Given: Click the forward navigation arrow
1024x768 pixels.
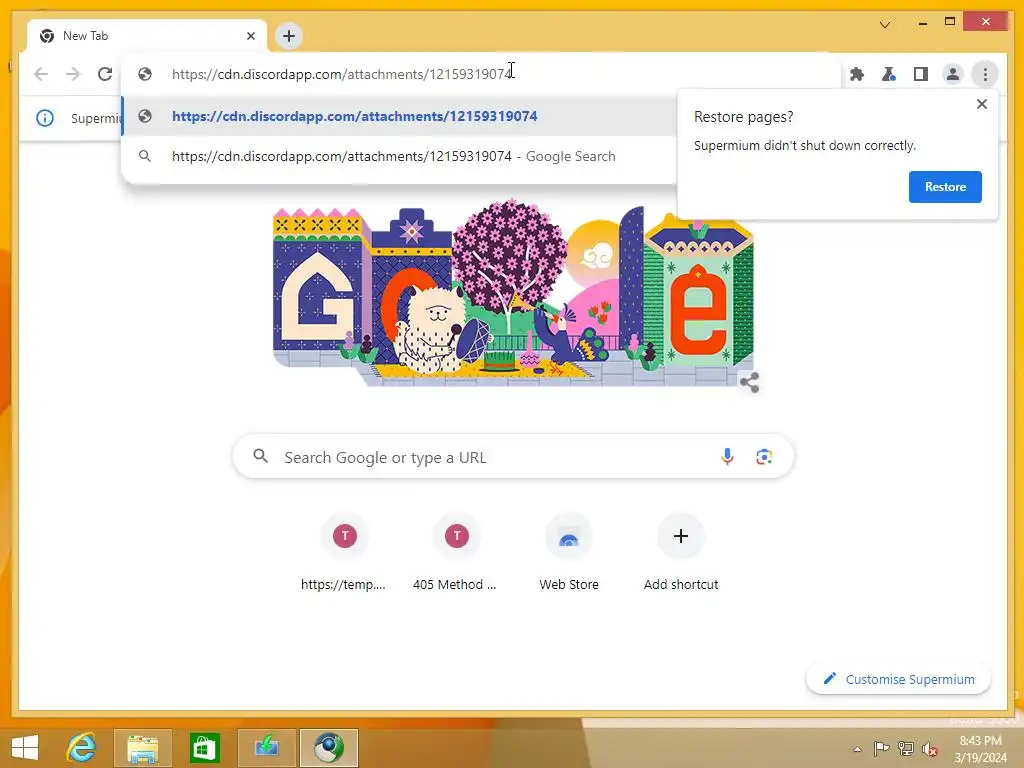Looking at the screenshot, I should click(73, 74).
